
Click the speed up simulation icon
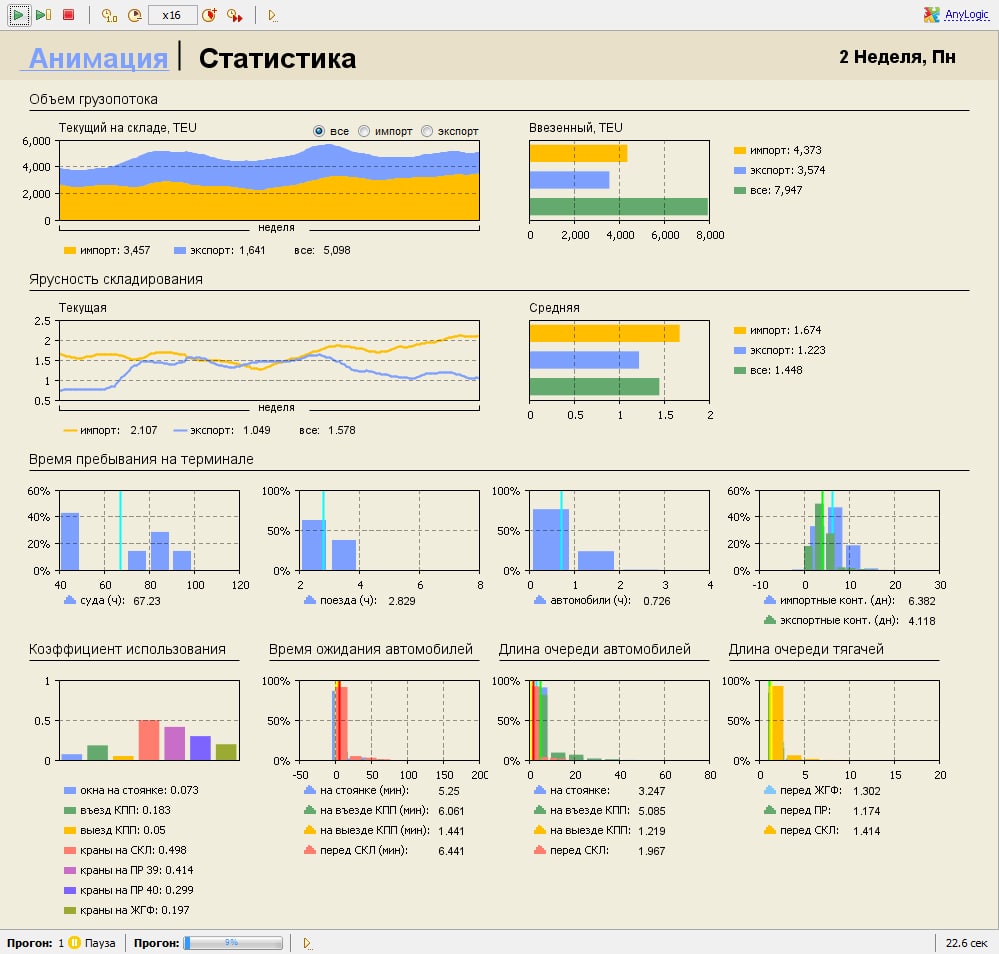tap(209, 15)
